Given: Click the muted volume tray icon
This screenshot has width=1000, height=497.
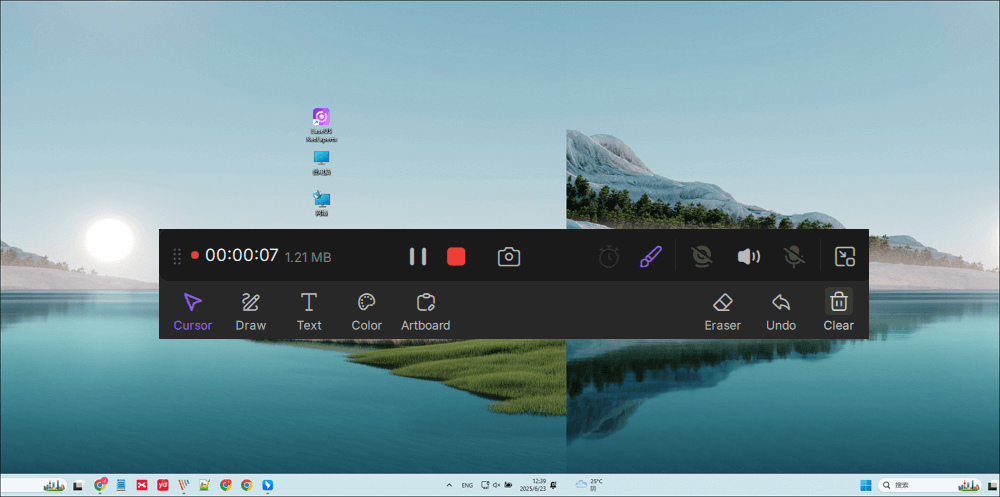Looking at the screenshot, I should tap(496, 485).
